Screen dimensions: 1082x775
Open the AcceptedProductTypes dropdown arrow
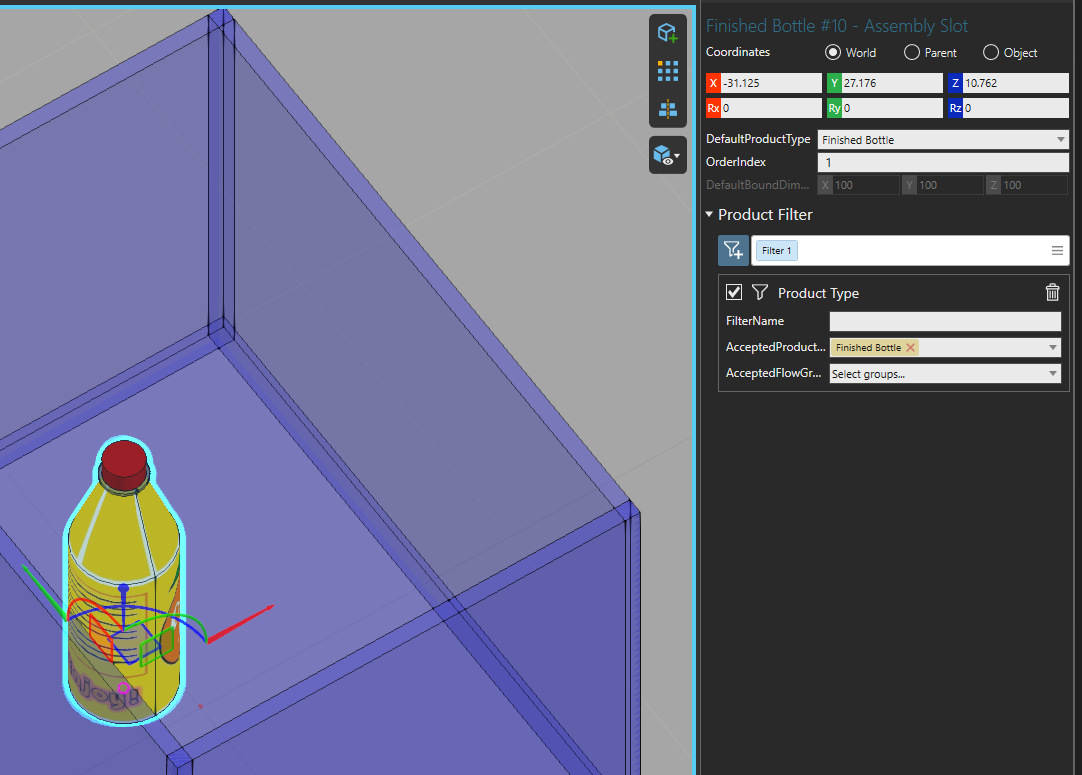point(1053,348)
